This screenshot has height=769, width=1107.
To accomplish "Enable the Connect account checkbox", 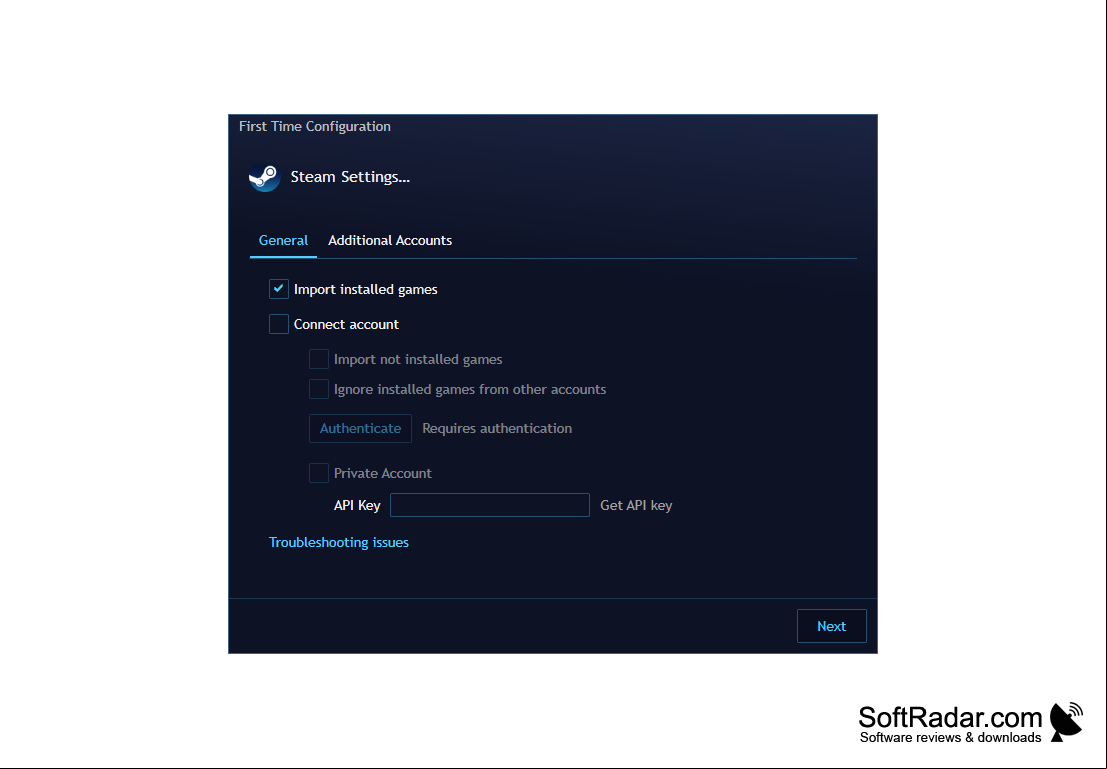I will 279,324.
